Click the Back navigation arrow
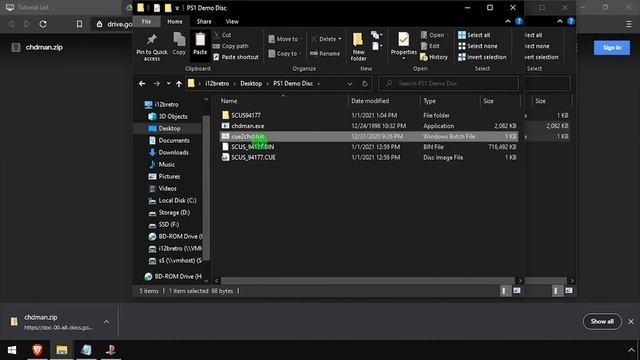 click(x=142, y=84)
